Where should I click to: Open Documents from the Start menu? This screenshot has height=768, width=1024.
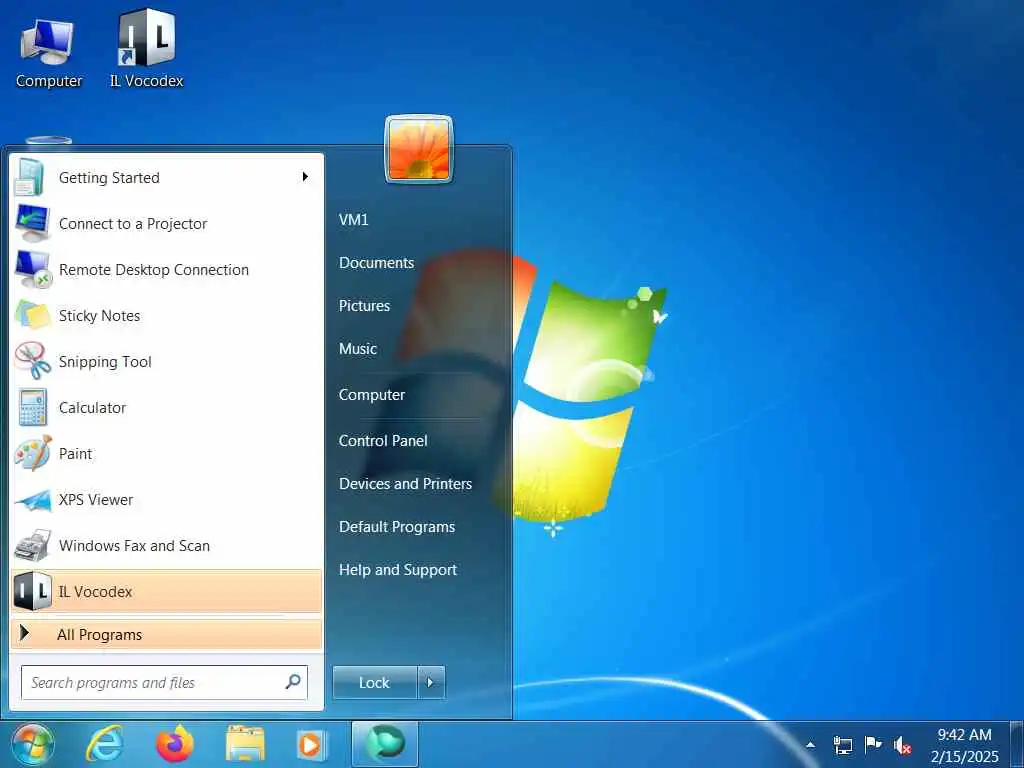376,263
